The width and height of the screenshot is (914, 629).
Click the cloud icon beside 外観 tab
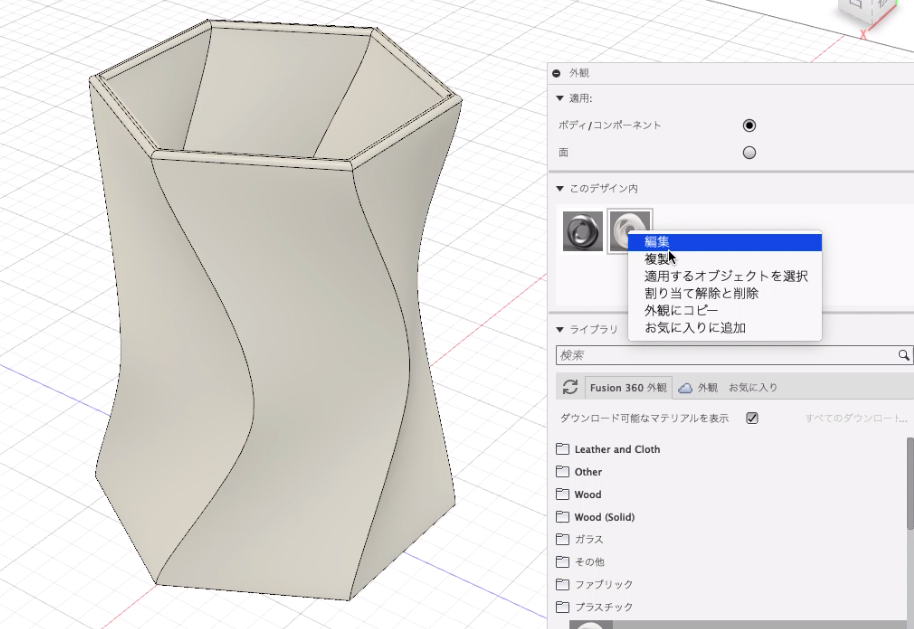685,388
